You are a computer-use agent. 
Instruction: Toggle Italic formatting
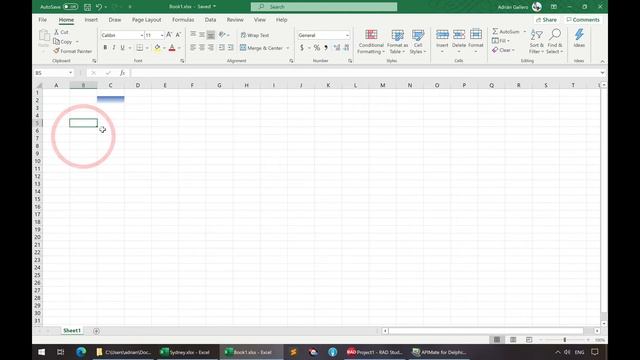114,48
